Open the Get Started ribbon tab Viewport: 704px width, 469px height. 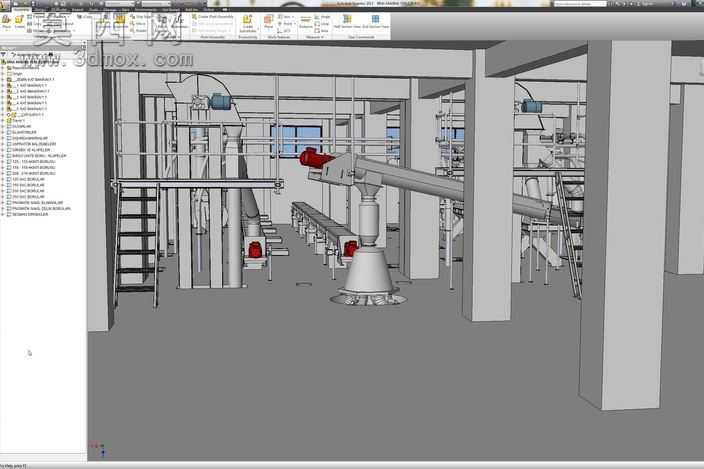point(171,9)
